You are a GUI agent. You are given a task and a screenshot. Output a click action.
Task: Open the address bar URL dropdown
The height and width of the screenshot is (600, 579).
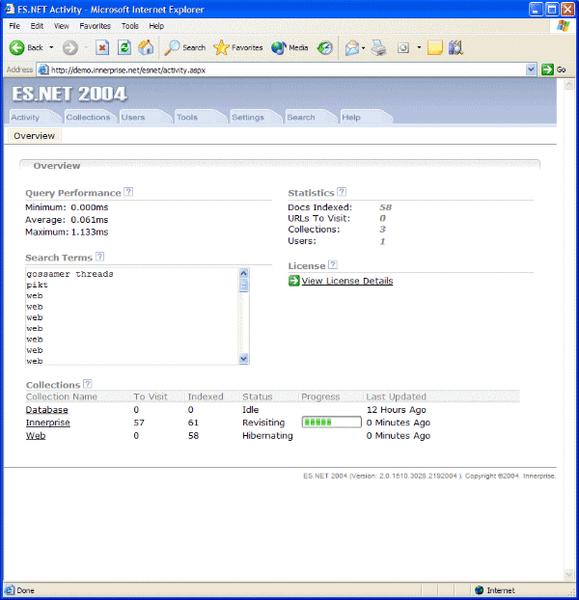coord(531,70)
